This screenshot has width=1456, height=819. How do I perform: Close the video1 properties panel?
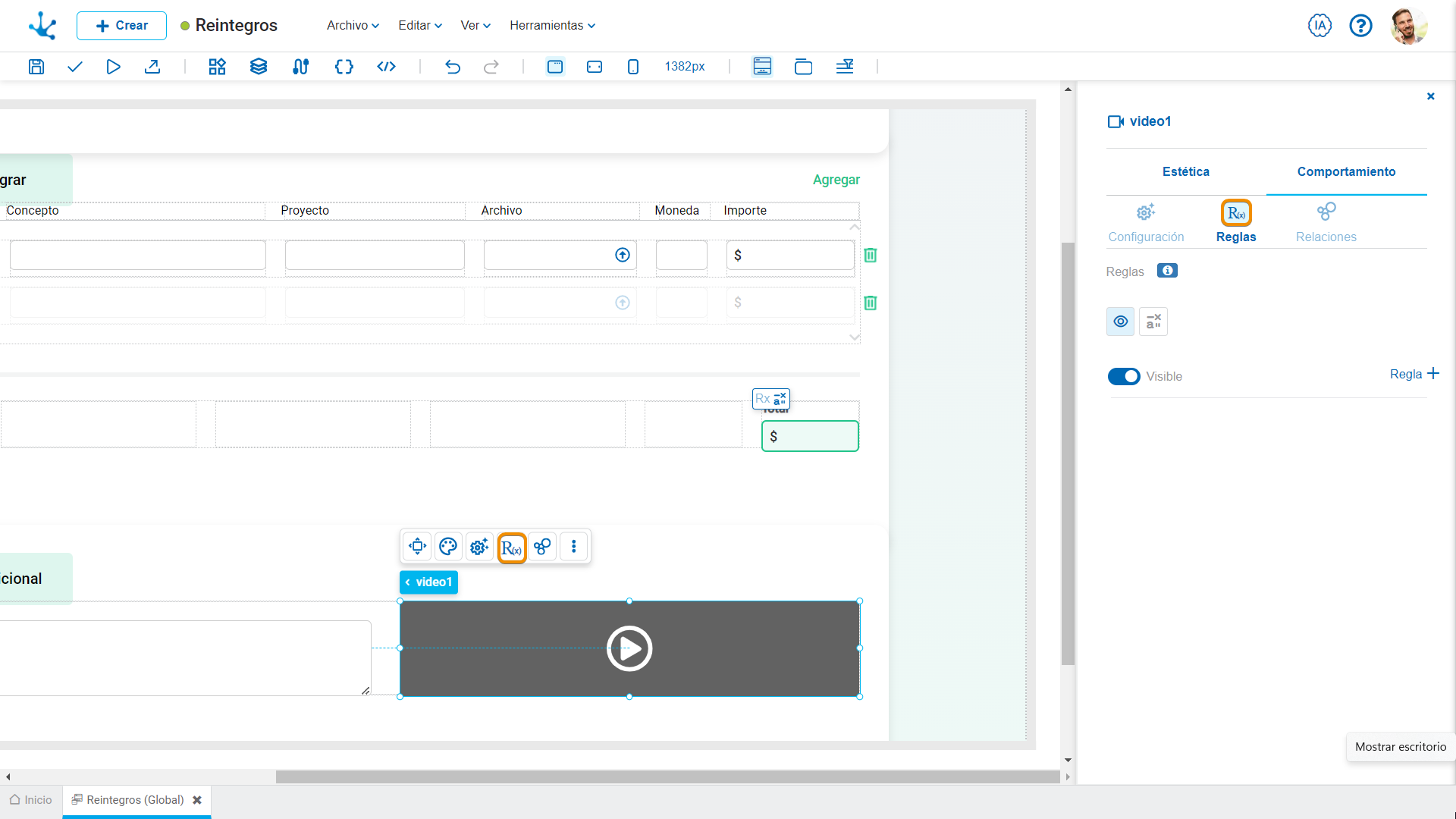tap(1431, 96)
